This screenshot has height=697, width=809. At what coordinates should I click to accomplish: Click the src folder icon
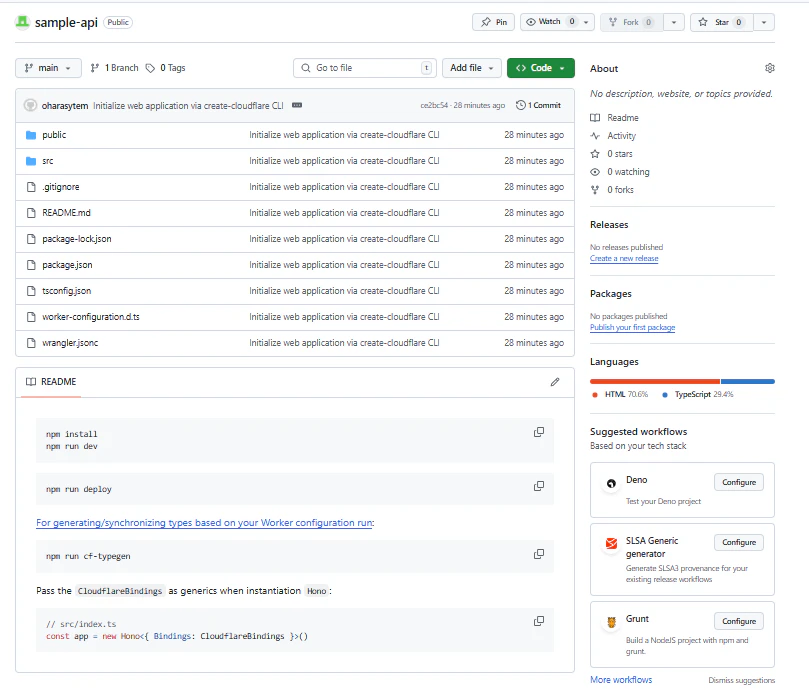31,161
